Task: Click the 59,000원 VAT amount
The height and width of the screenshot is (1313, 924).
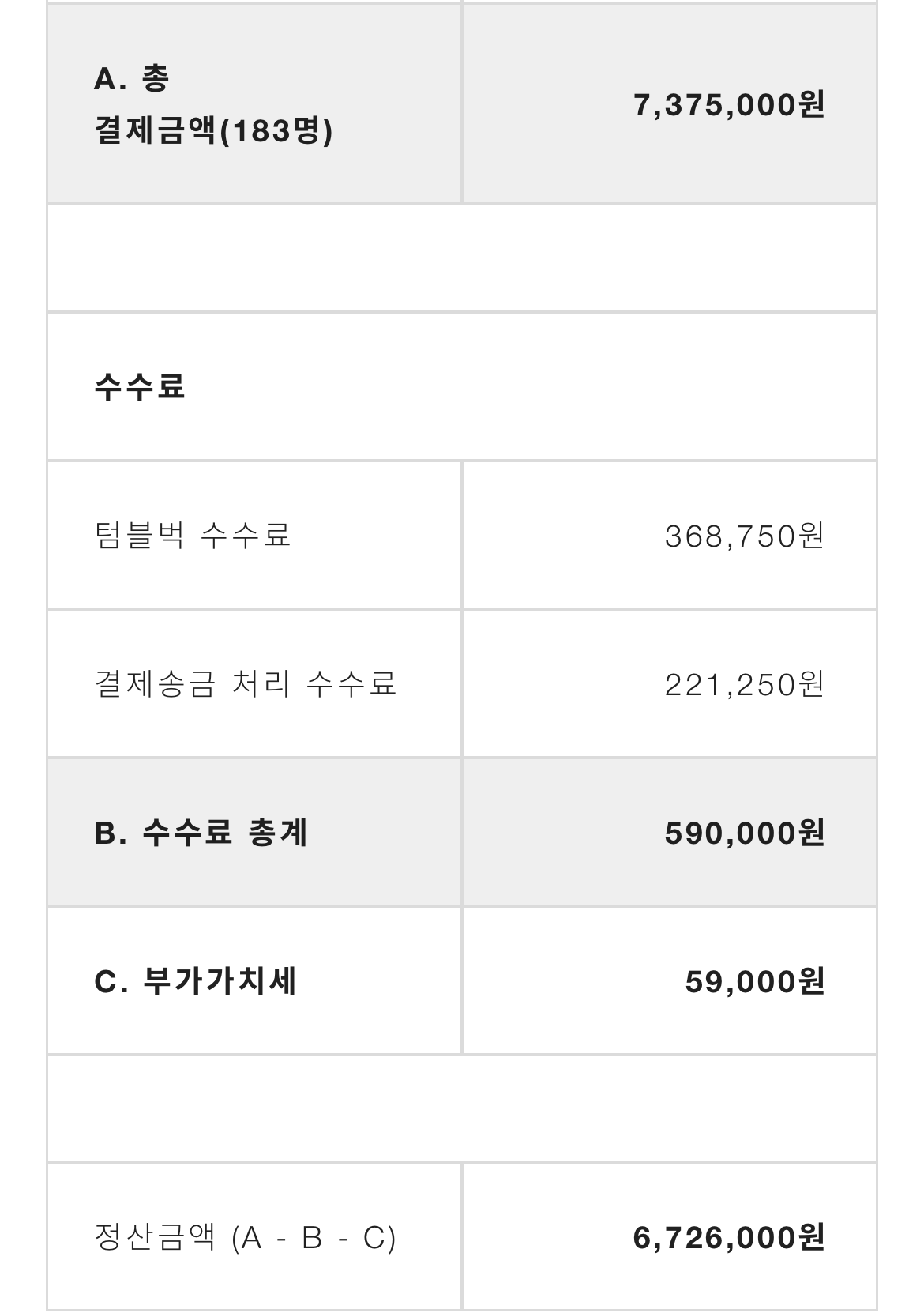Action: coord(755,981)
